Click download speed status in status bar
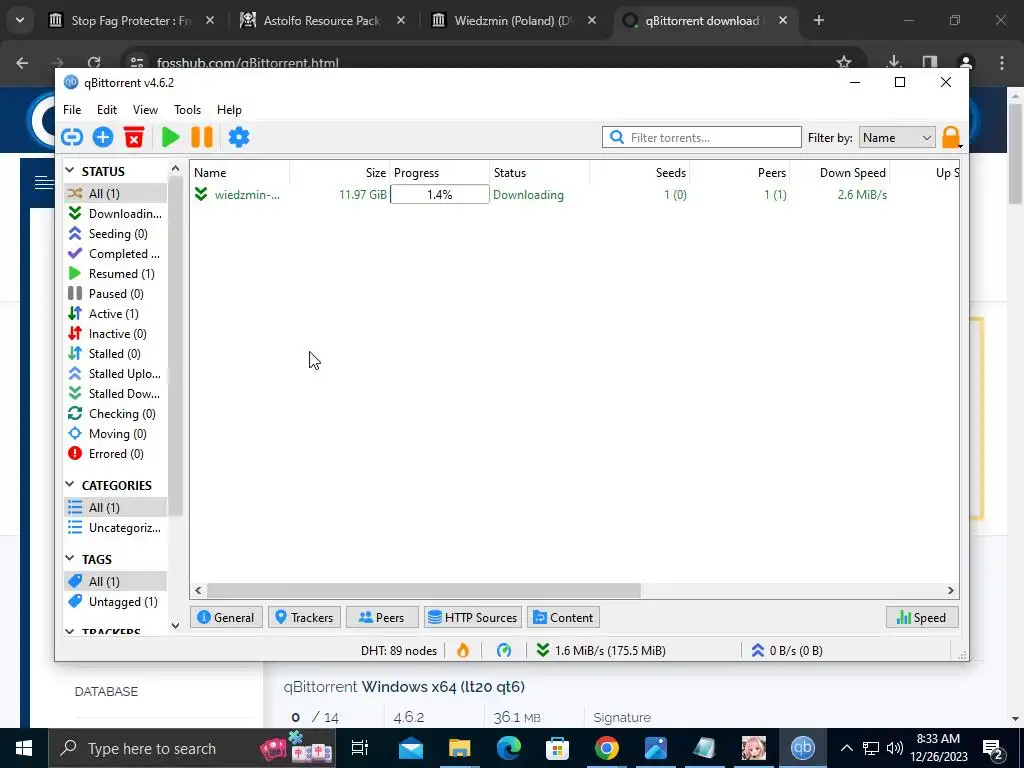 pos(601,650)
